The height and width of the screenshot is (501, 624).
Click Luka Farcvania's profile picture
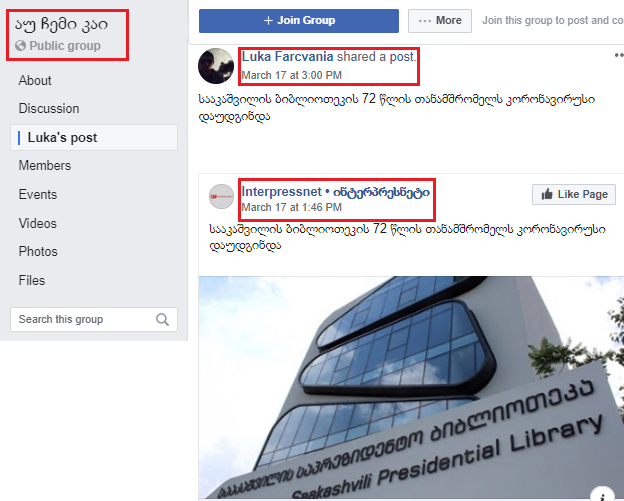[216, 66]
